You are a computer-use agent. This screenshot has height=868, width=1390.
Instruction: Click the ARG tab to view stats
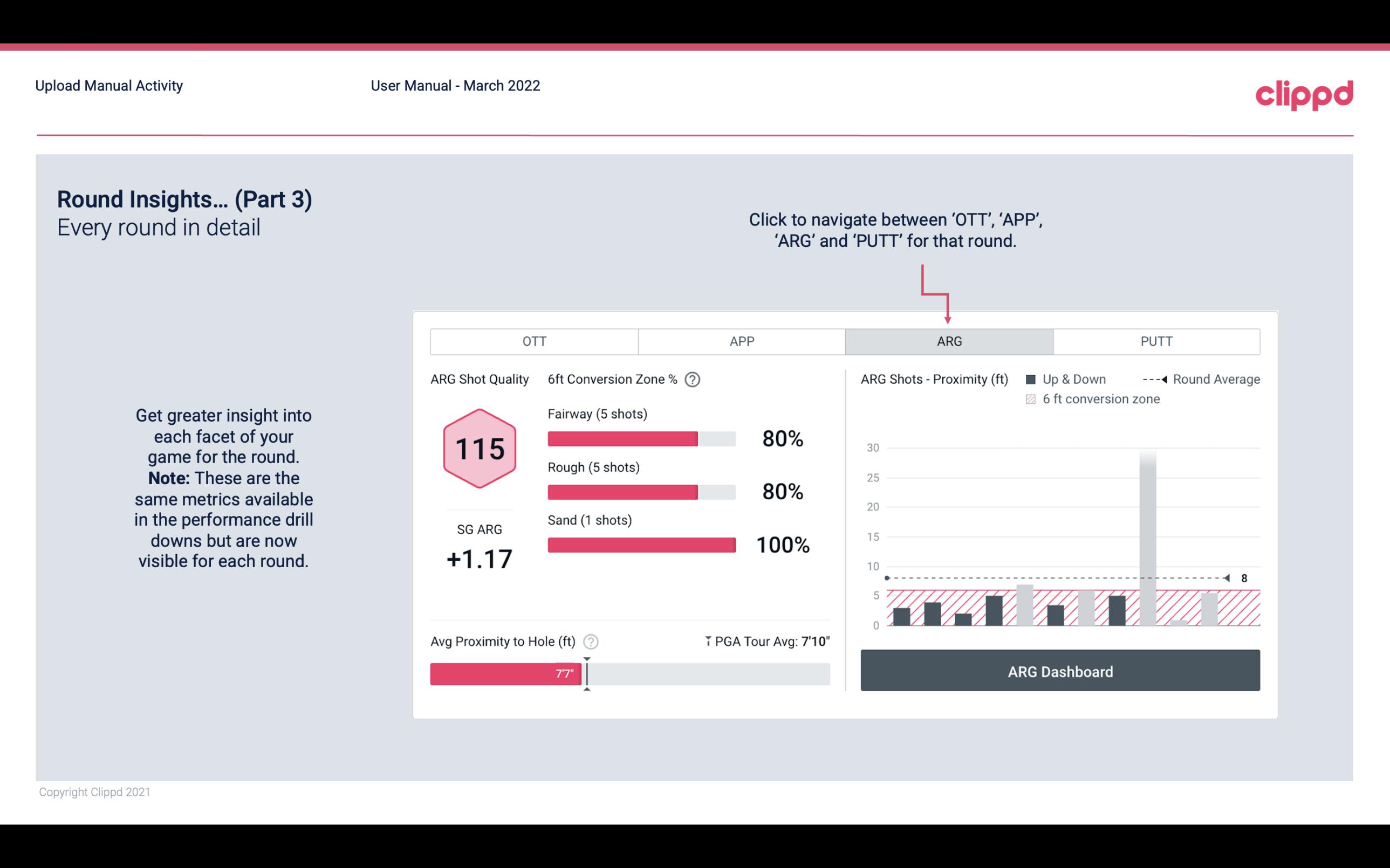pos(948,341)
